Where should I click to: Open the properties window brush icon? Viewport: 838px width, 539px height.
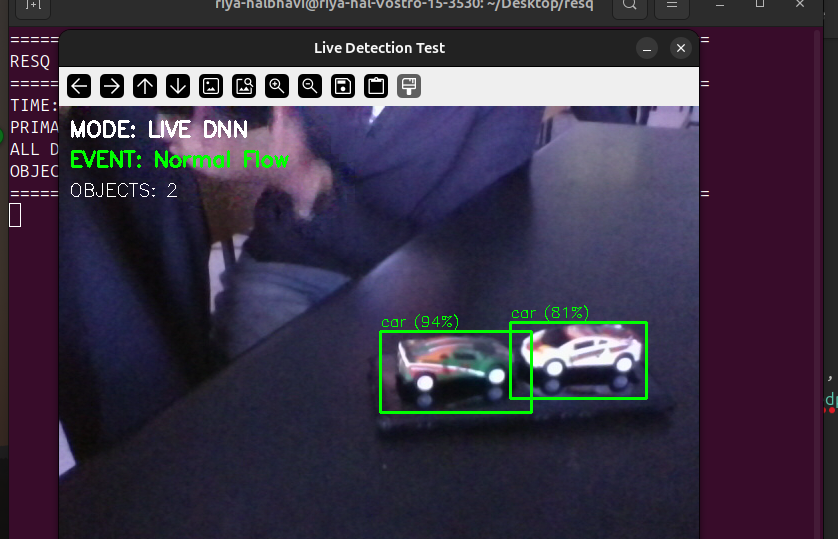click(x=409, y=86)
